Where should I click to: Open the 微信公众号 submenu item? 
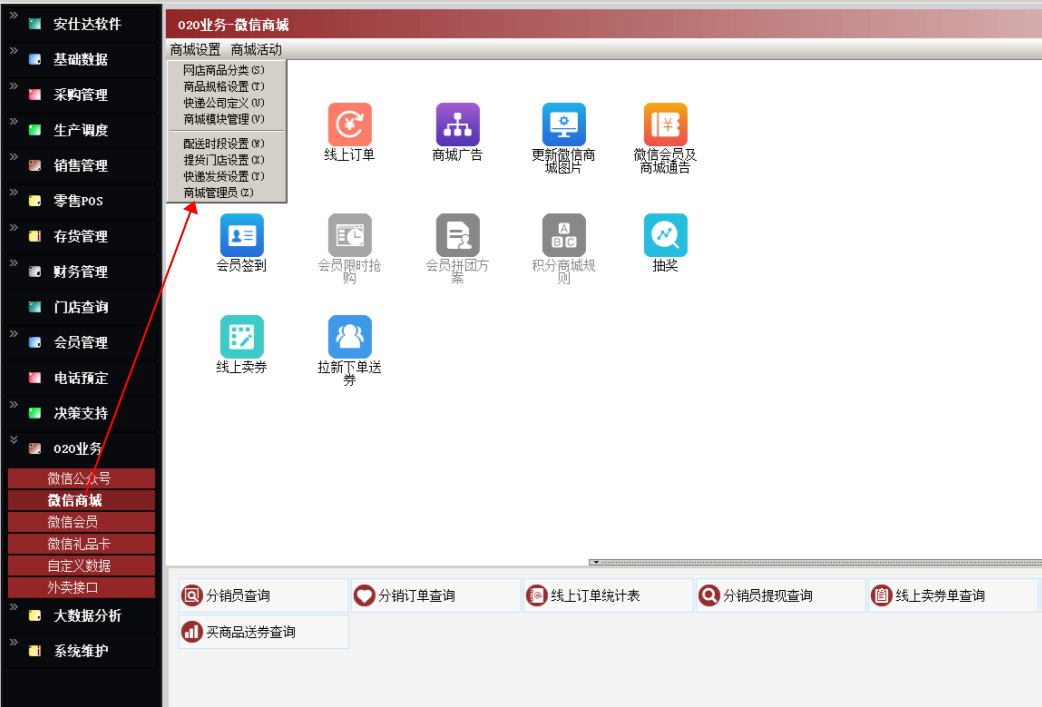click(81, 478)
